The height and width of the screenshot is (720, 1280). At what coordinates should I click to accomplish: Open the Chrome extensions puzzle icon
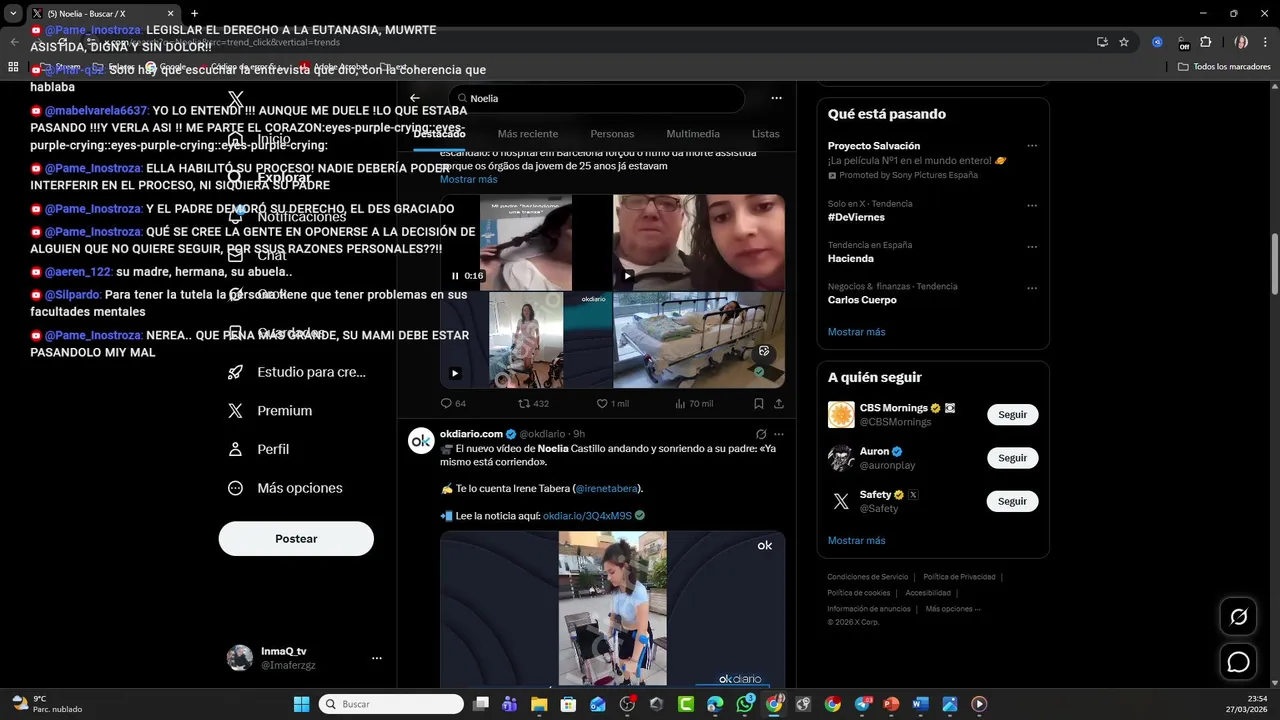coord(1206,42)
